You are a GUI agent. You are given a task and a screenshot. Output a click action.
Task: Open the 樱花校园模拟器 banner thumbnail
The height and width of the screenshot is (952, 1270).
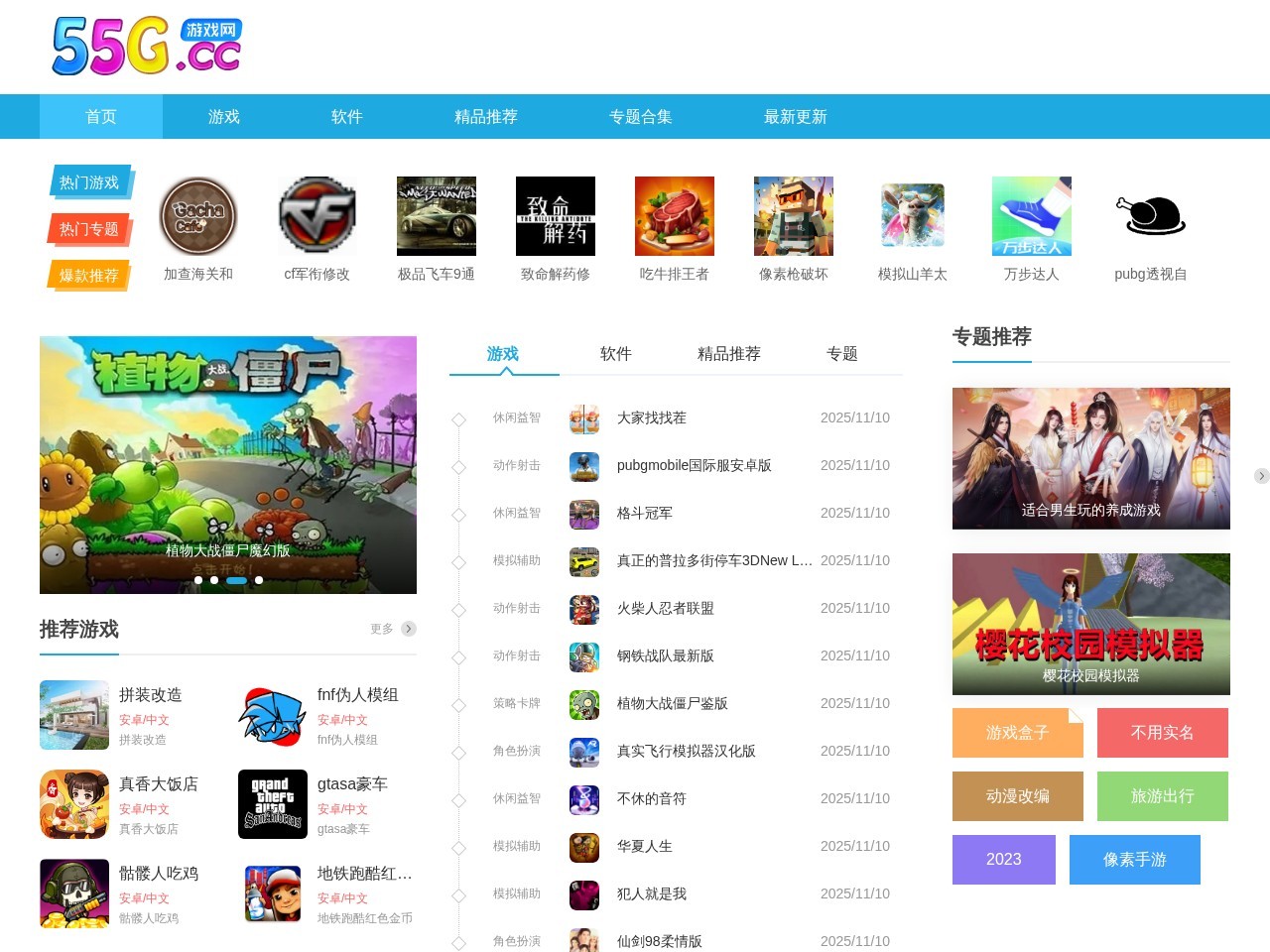(1091, 624)
